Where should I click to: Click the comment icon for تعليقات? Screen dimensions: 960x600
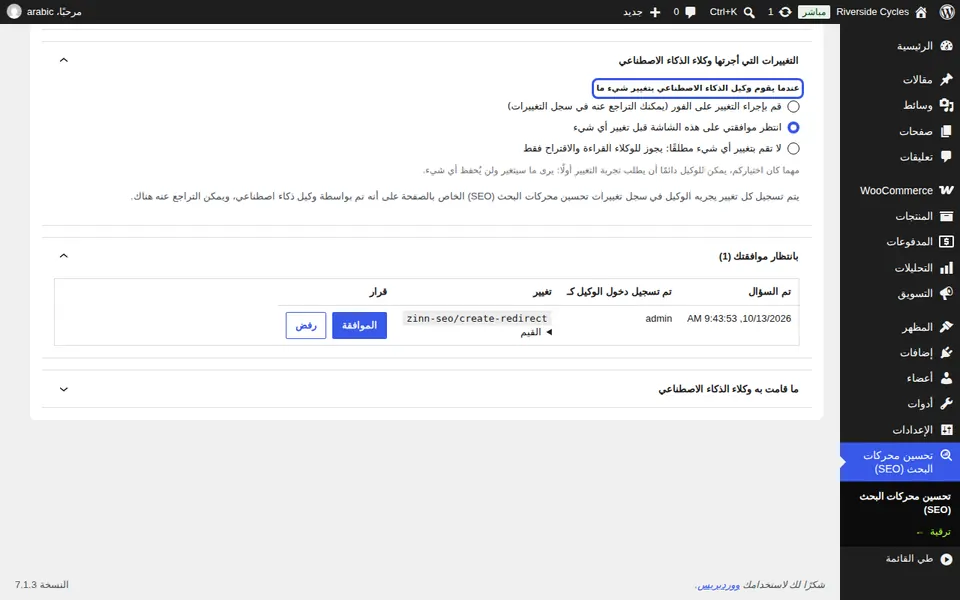pyautogui.click(x=947, y=157)
